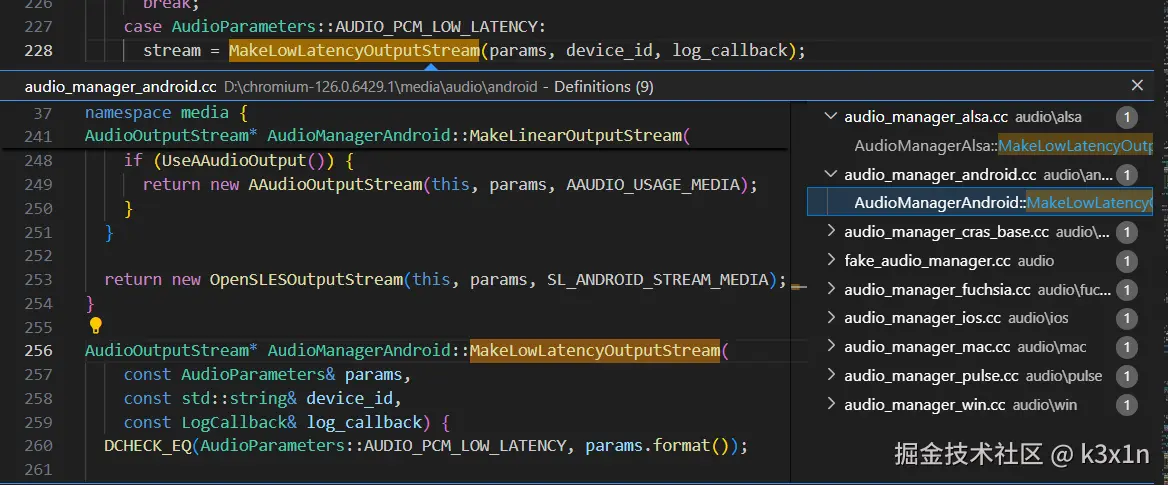Screen dimensions: 1168x485
Task: Click AAUDIO_USAGE_MEDIA constant on line 249
Action: (653, 184)
